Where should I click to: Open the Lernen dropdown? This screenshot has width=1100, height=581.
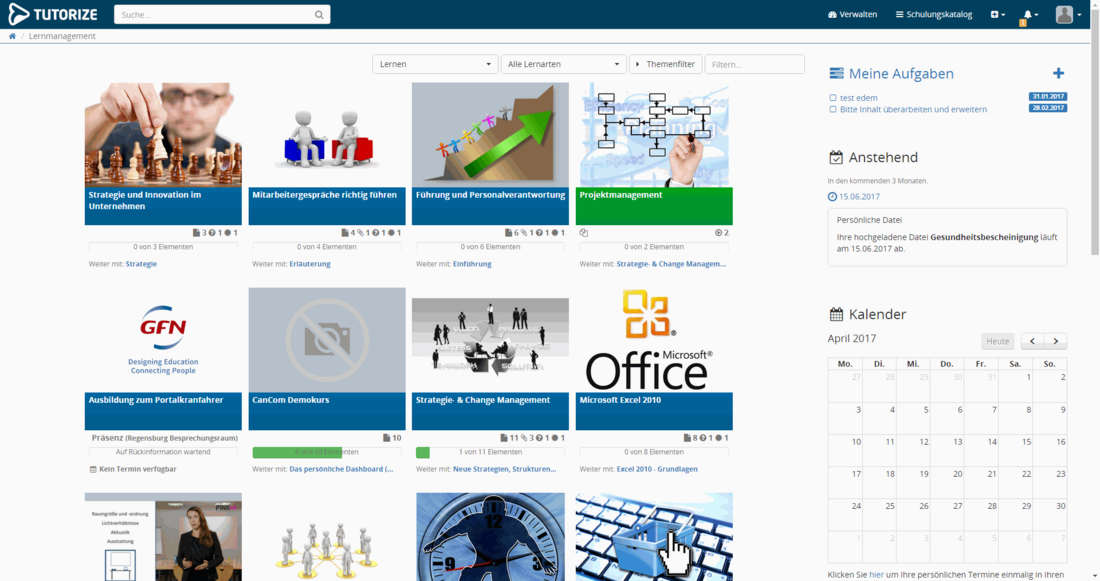coord(435,64)
